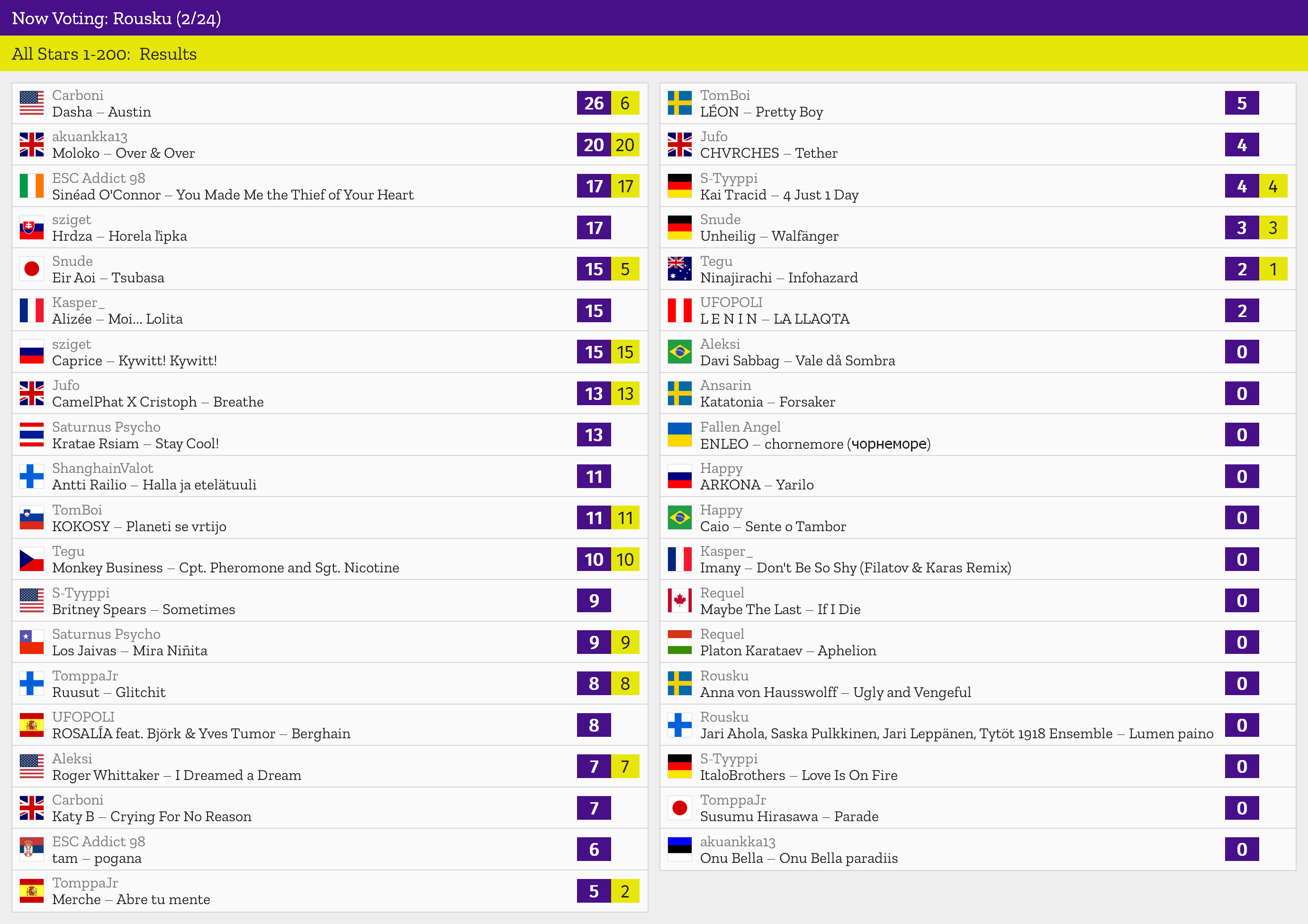
Task: Select the song 'Alizée – Moi... Lolita'
Action: coord(117,319)
